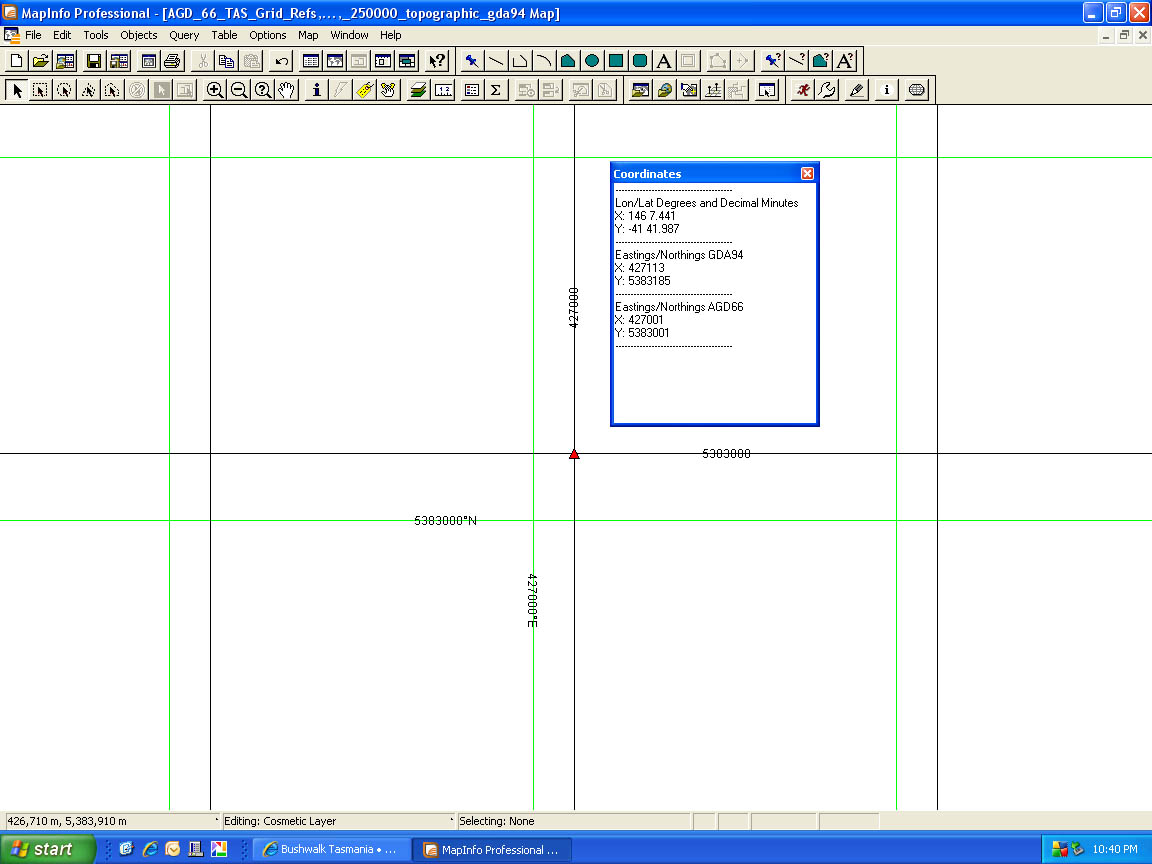Activate the yellow Label tag tool
1152x864 pixels.
click(x=364, y=90)
